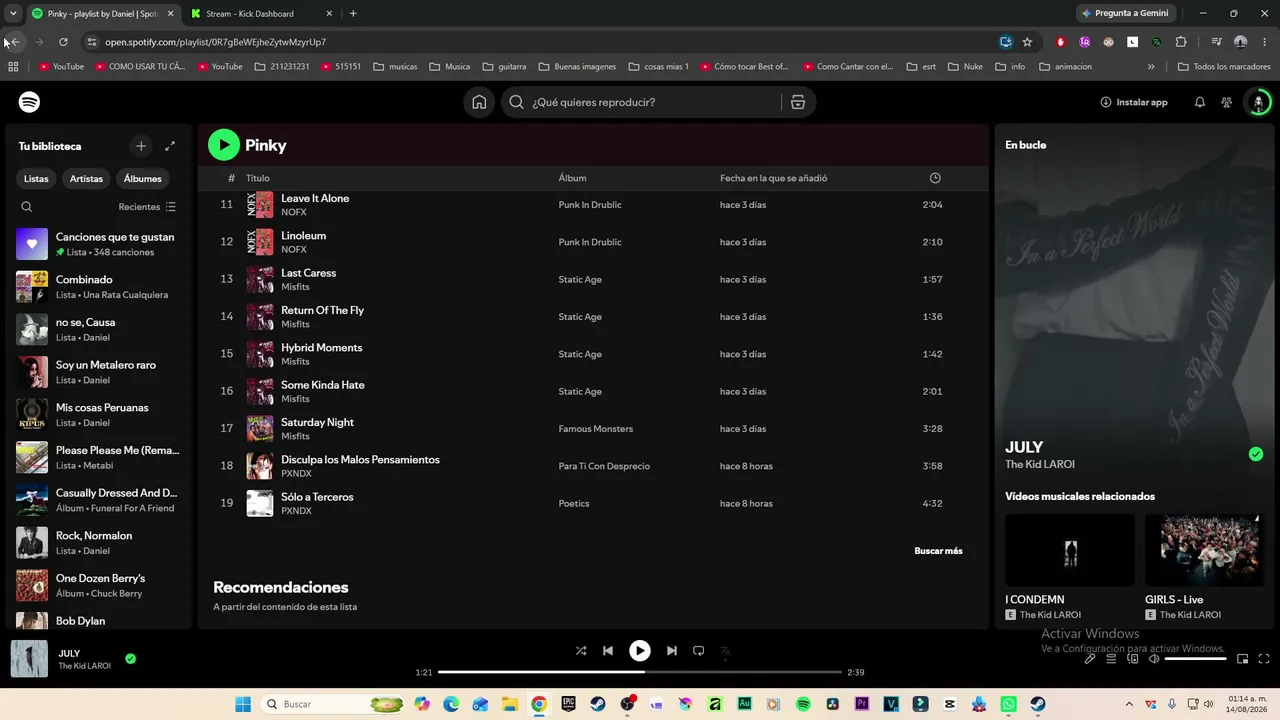This screenshot has width=1280, height=720.
Task: Sort tracks by the duration clock icon
Action: (935, 178)
